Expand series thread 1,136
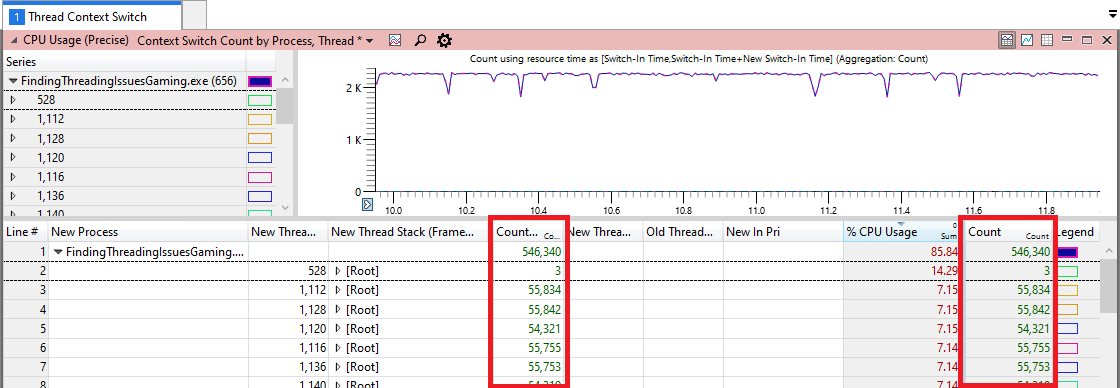This screenshot has width=1120, height=388. coord(13,196)
